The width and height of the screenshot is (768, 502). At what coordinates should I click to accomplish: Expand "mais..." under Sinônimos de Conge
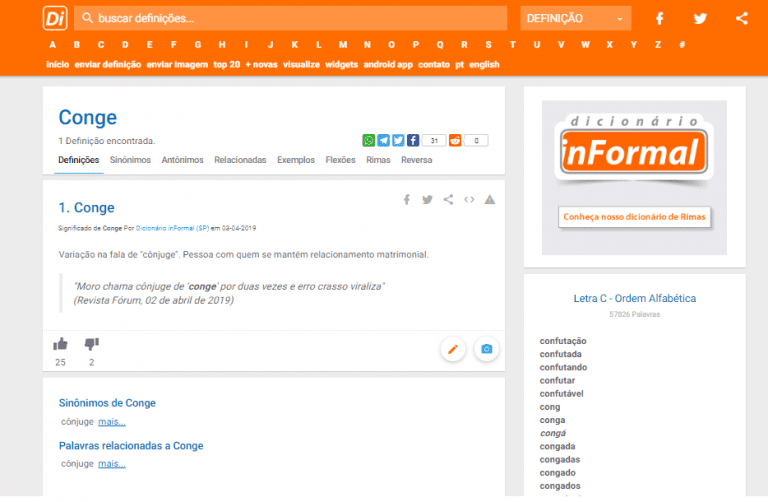pyautogui.click(x=112, y=422)
